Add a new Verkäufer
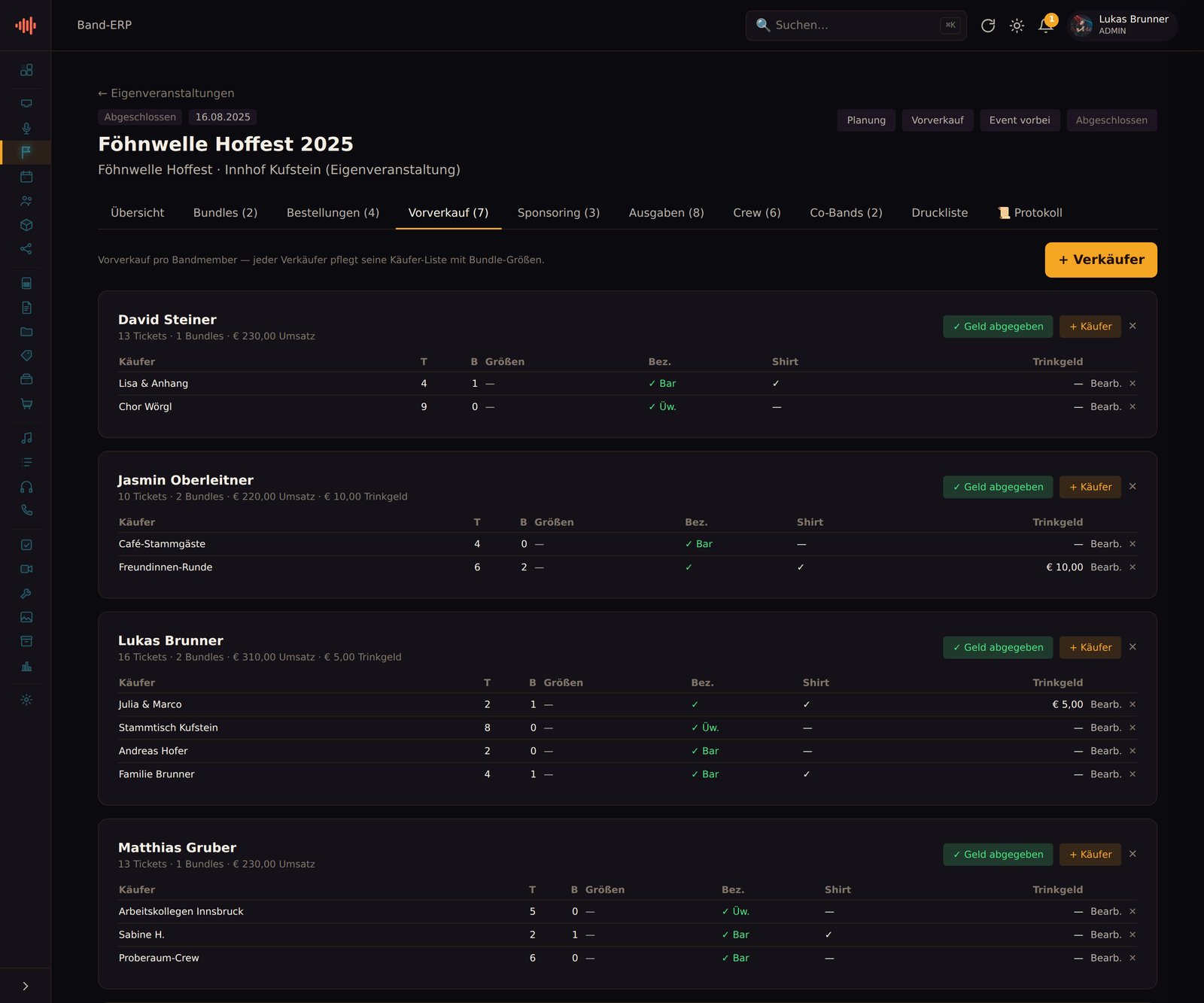Screen dimensions: 1204x1003 tap(1101, 260)
